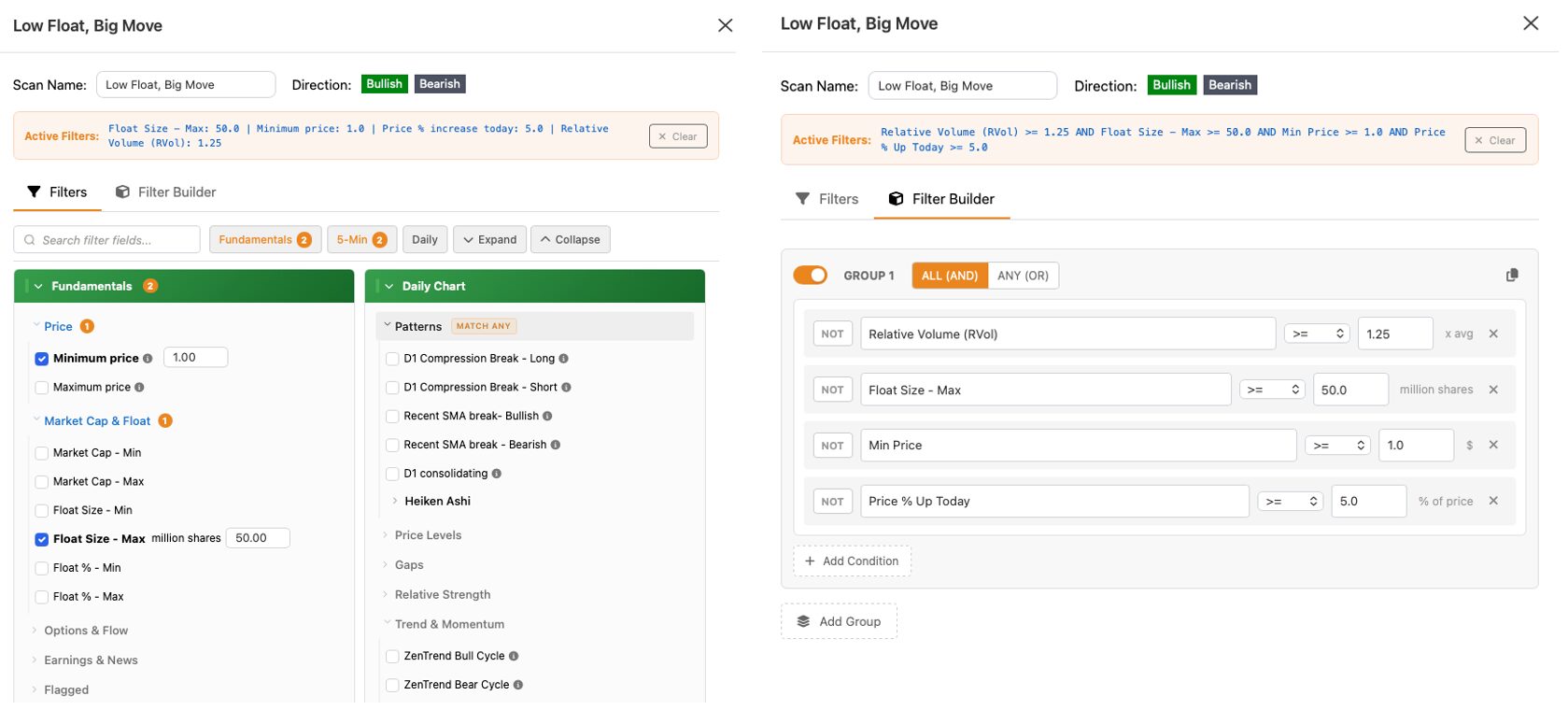1568x710 pixels.
Task: Remove the Min Price condition row
Action: (x=1493, y=445)
